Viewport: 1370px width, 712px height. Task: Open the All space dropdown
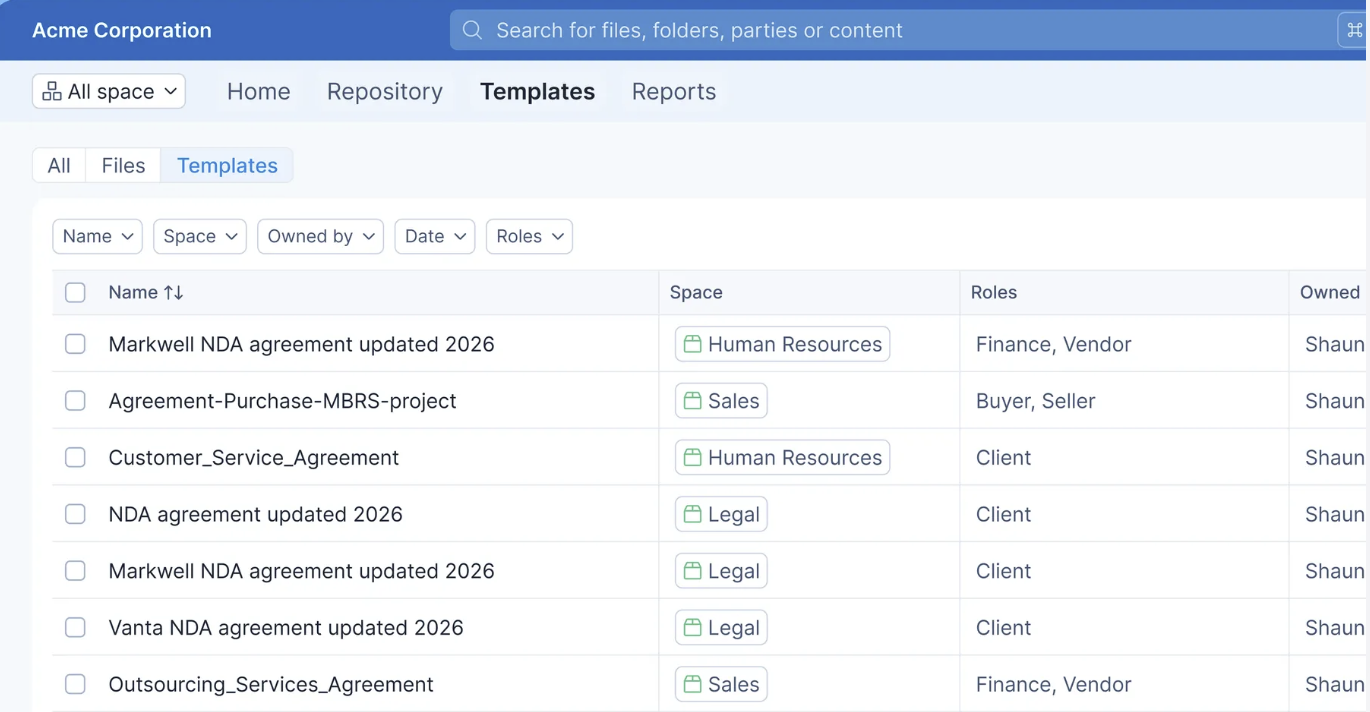click(109, 91)
